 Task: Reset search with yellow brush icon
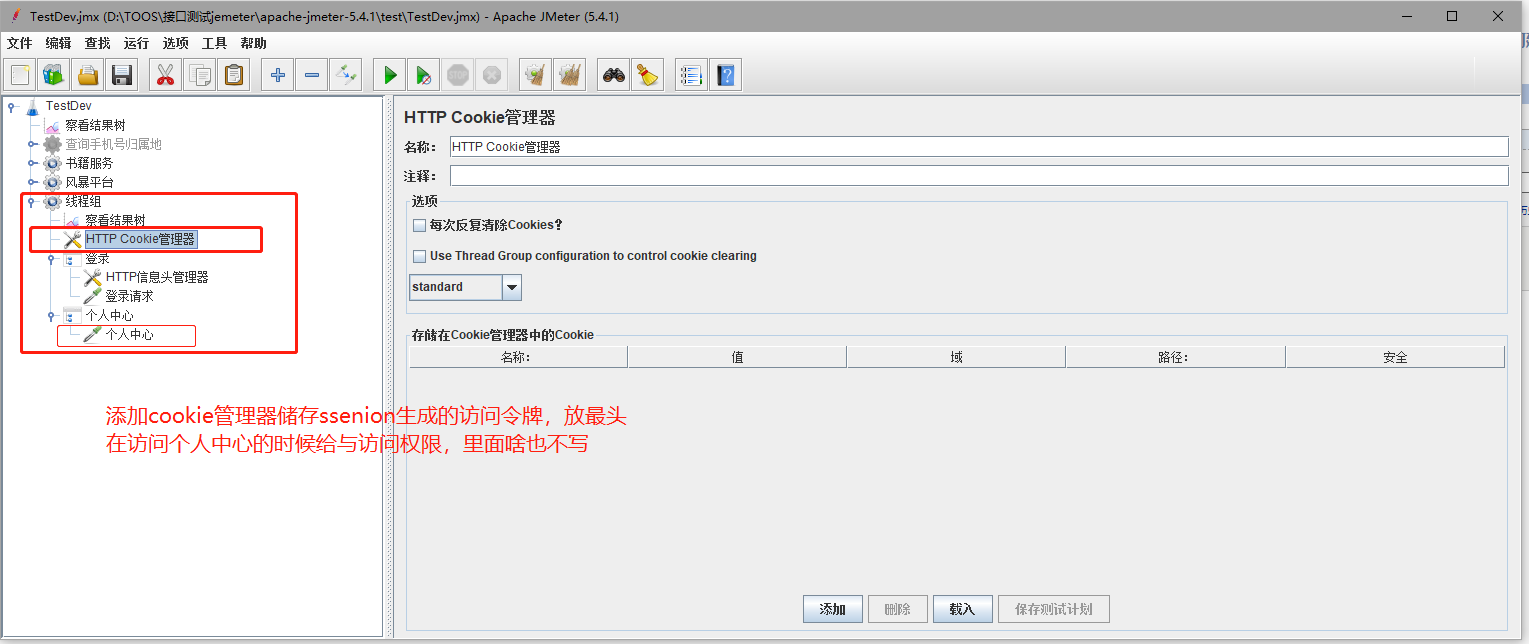(648, 74)
